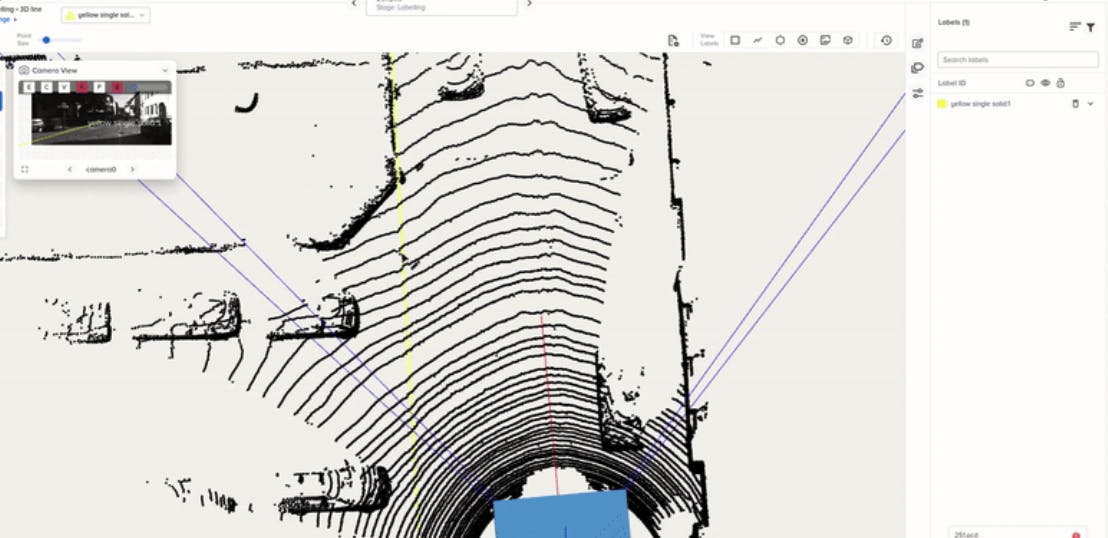Click the yellow swatch for yellow single solid1
Screen dimensions: 1108x538
942,104
